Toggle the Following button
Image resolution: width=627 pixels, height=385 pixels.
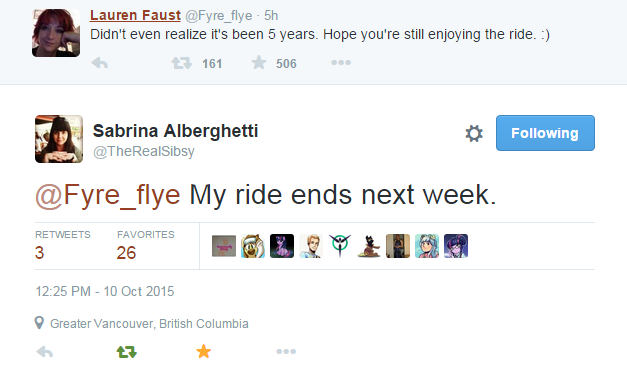pyautogui.click(x=545, y=133)
